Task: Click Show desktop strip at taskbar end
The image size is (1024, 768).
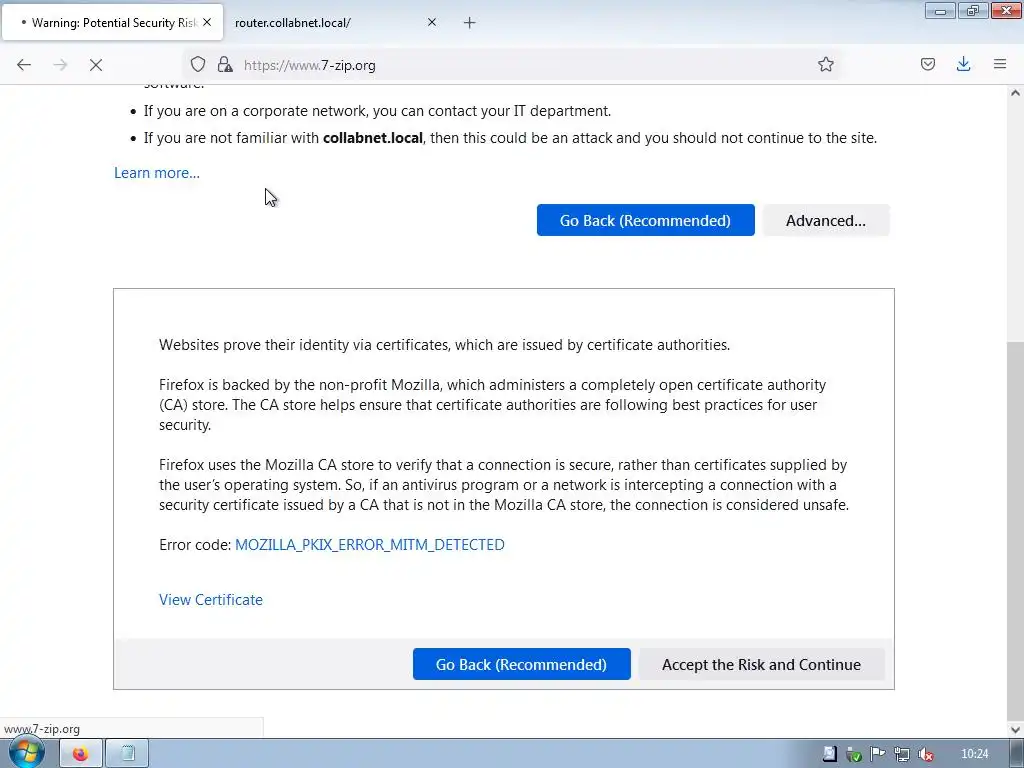Action: pyautogui.click(x=1017, y=754)
